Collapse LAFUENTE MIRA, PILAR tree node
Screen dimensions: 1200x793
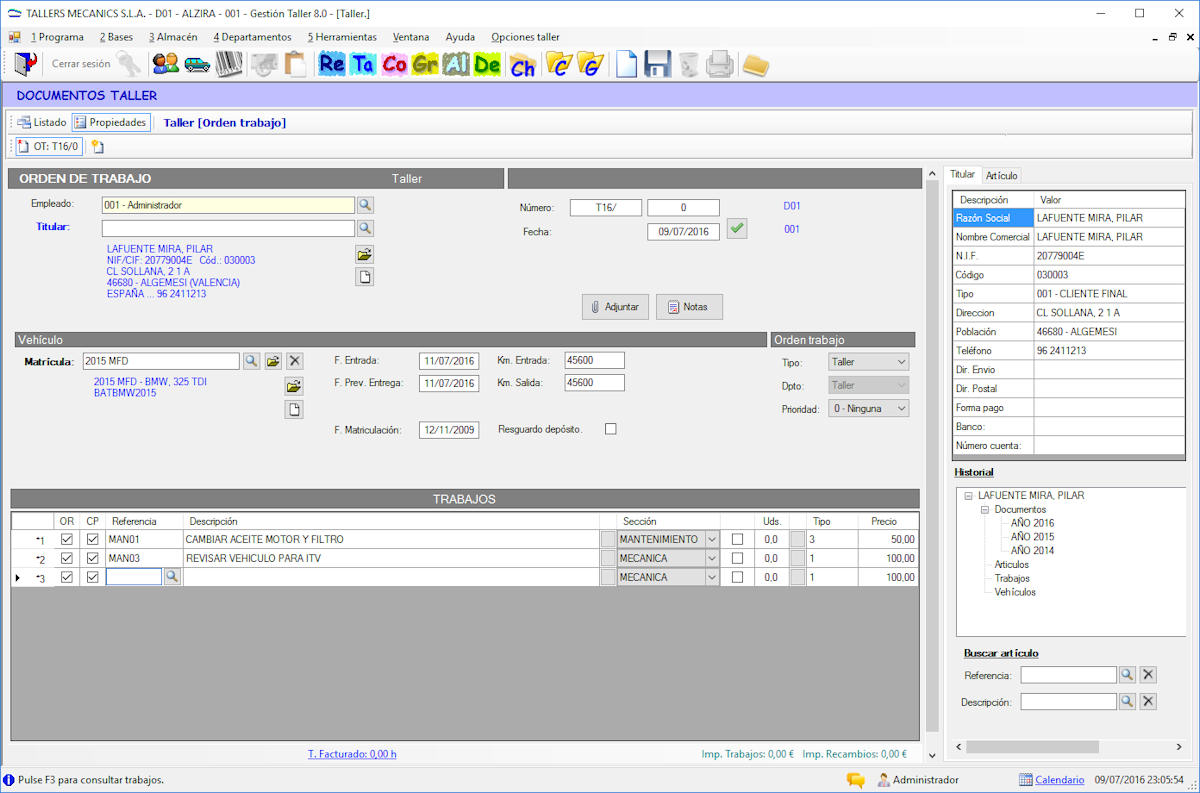click(x=968, y=496)
